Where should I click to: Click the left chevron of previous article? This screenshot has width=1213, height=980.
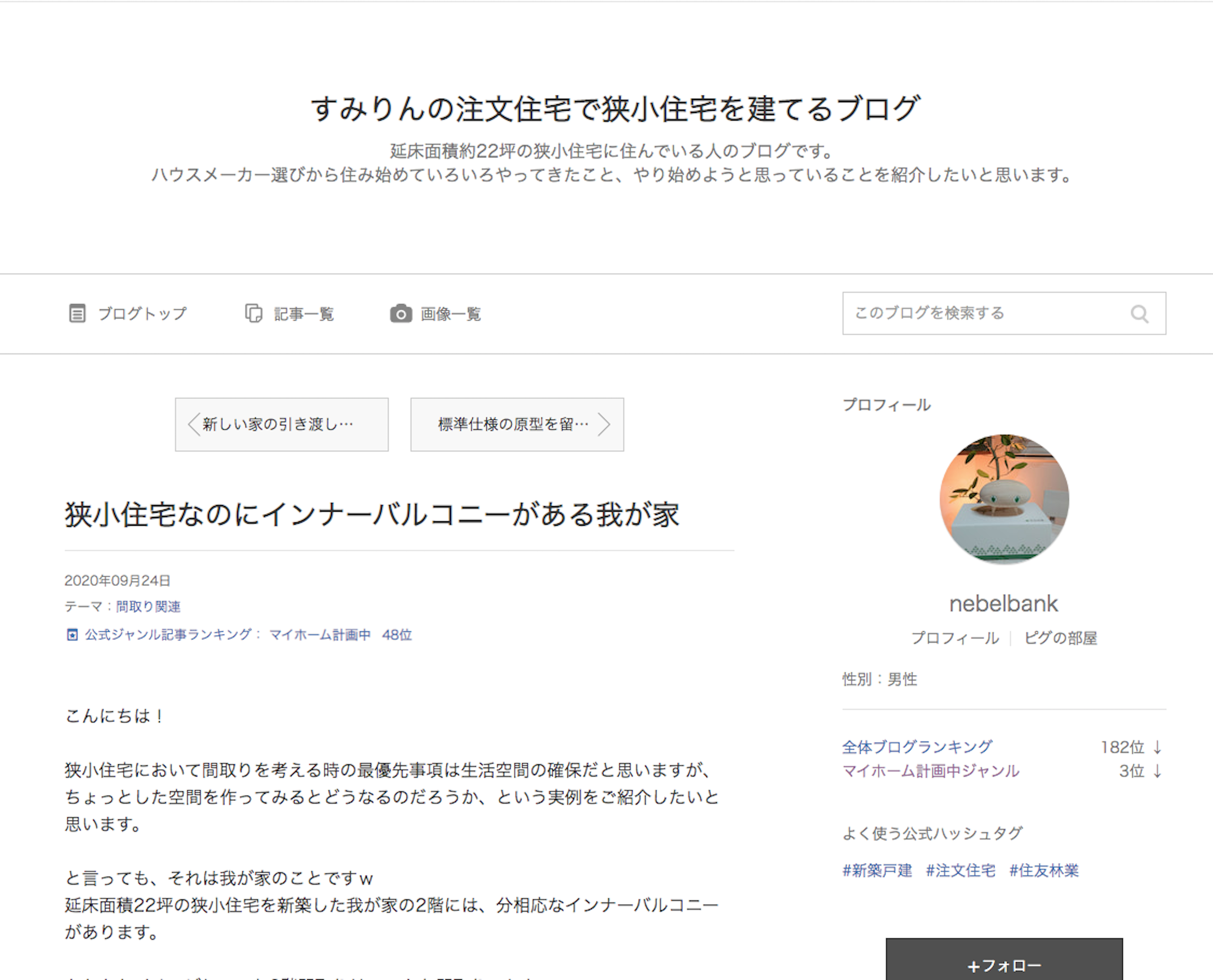194,425
